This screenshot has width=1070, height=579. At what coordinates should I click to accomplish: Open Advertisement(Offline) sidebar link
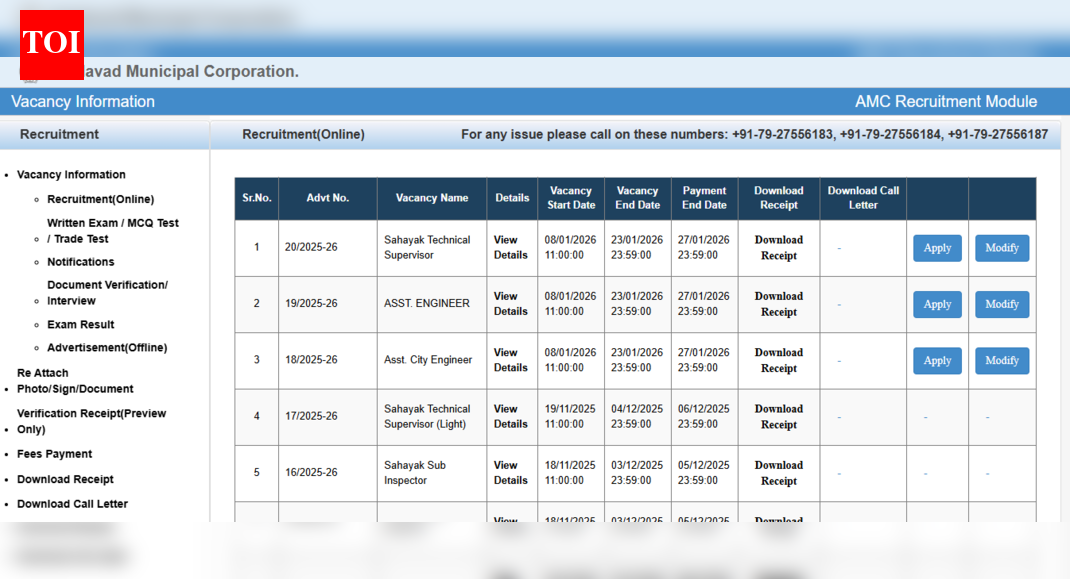point(106,348)
